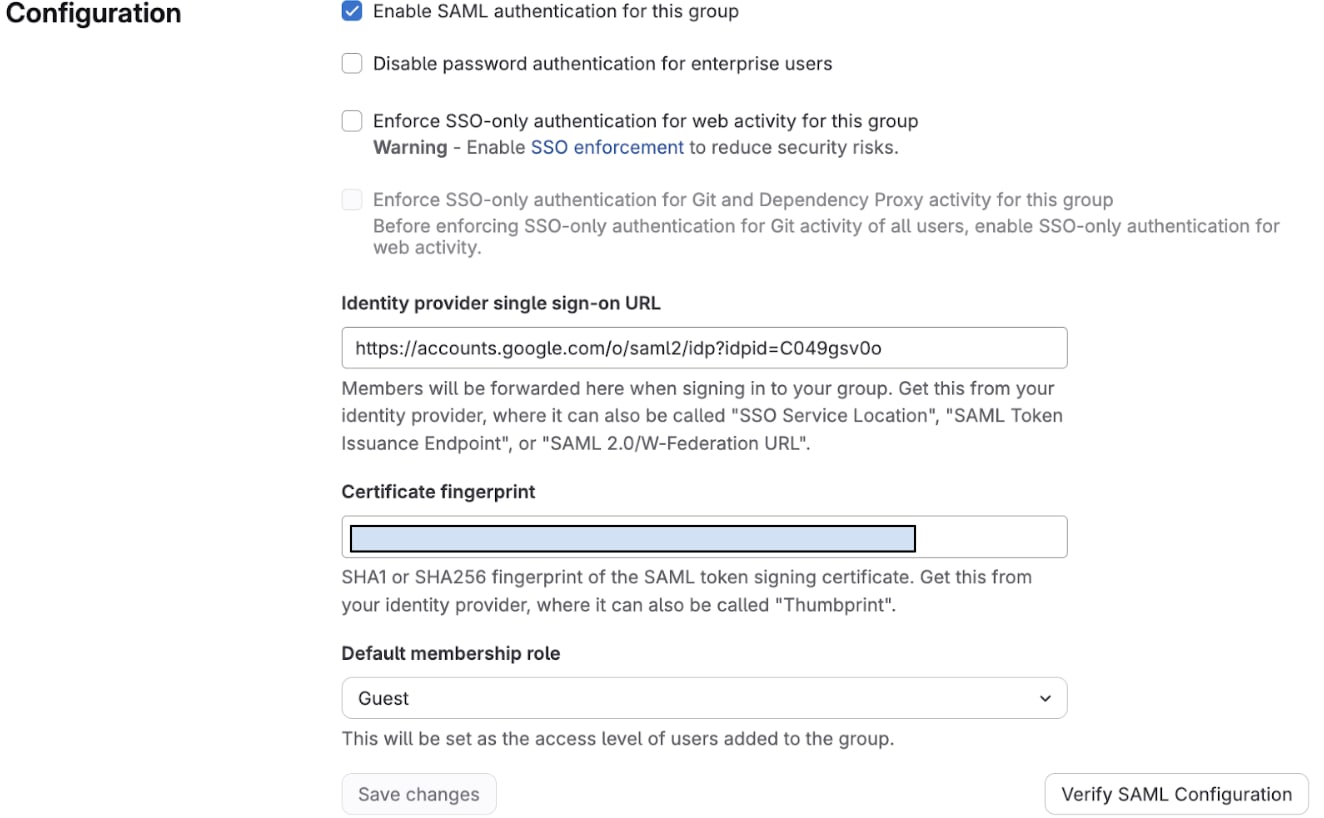Check Enforce SSO-only authentication for web activity

[352, 120]
